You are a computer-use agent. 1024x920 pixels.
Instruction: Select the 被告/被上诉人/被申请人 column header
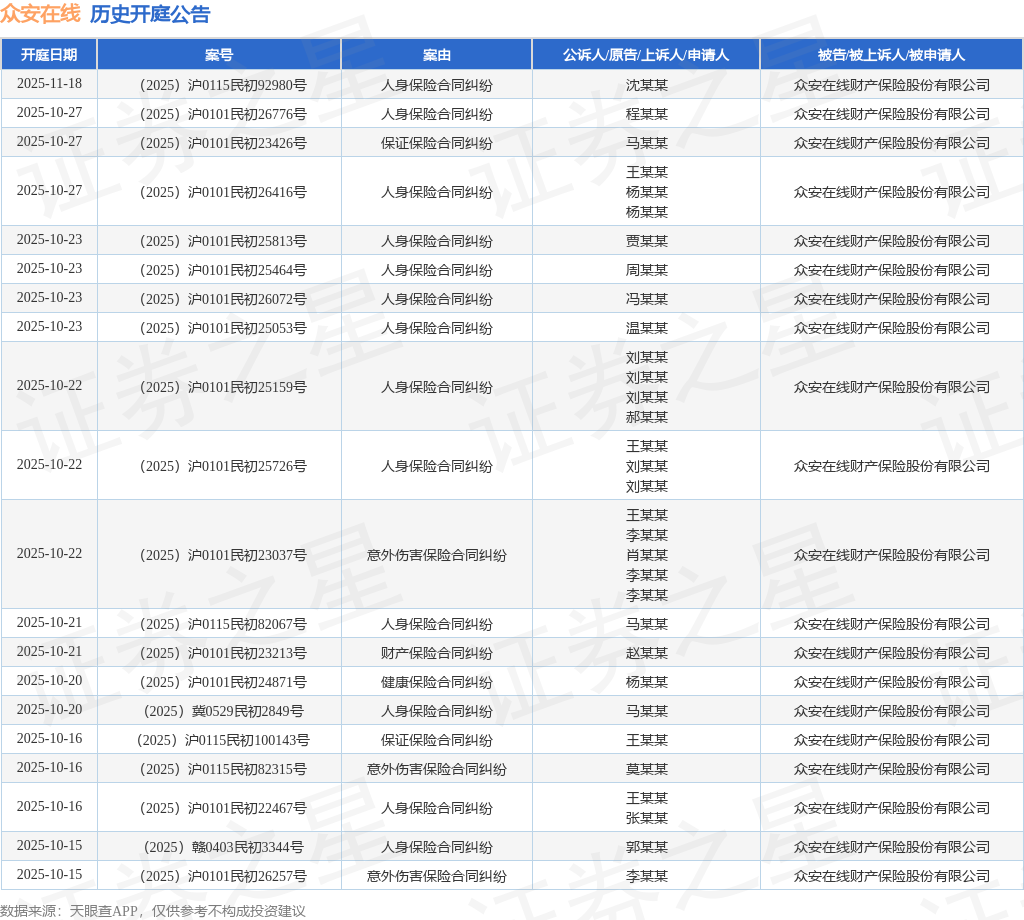tap(891, 55)
